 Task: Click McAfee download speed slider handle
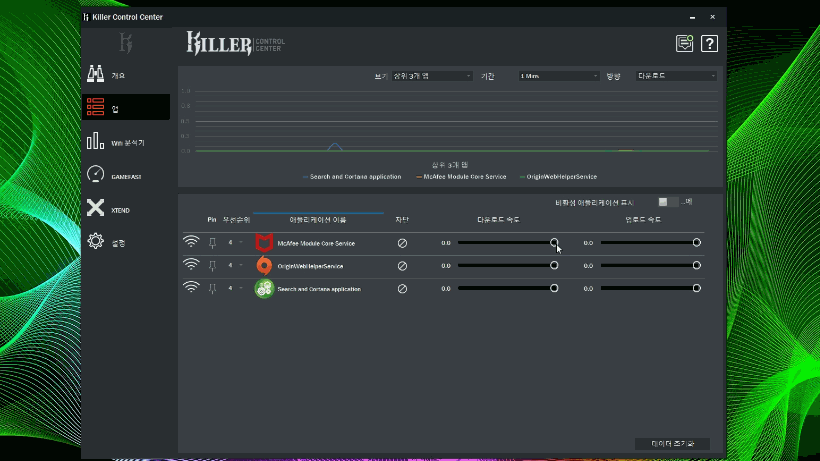coord(554,243)
